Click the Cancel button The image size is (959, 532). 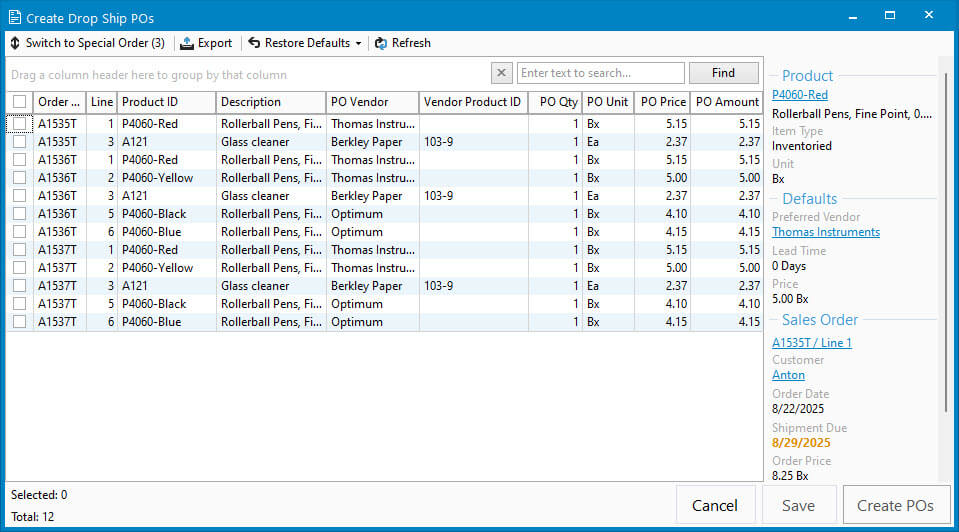coord(715,505)
